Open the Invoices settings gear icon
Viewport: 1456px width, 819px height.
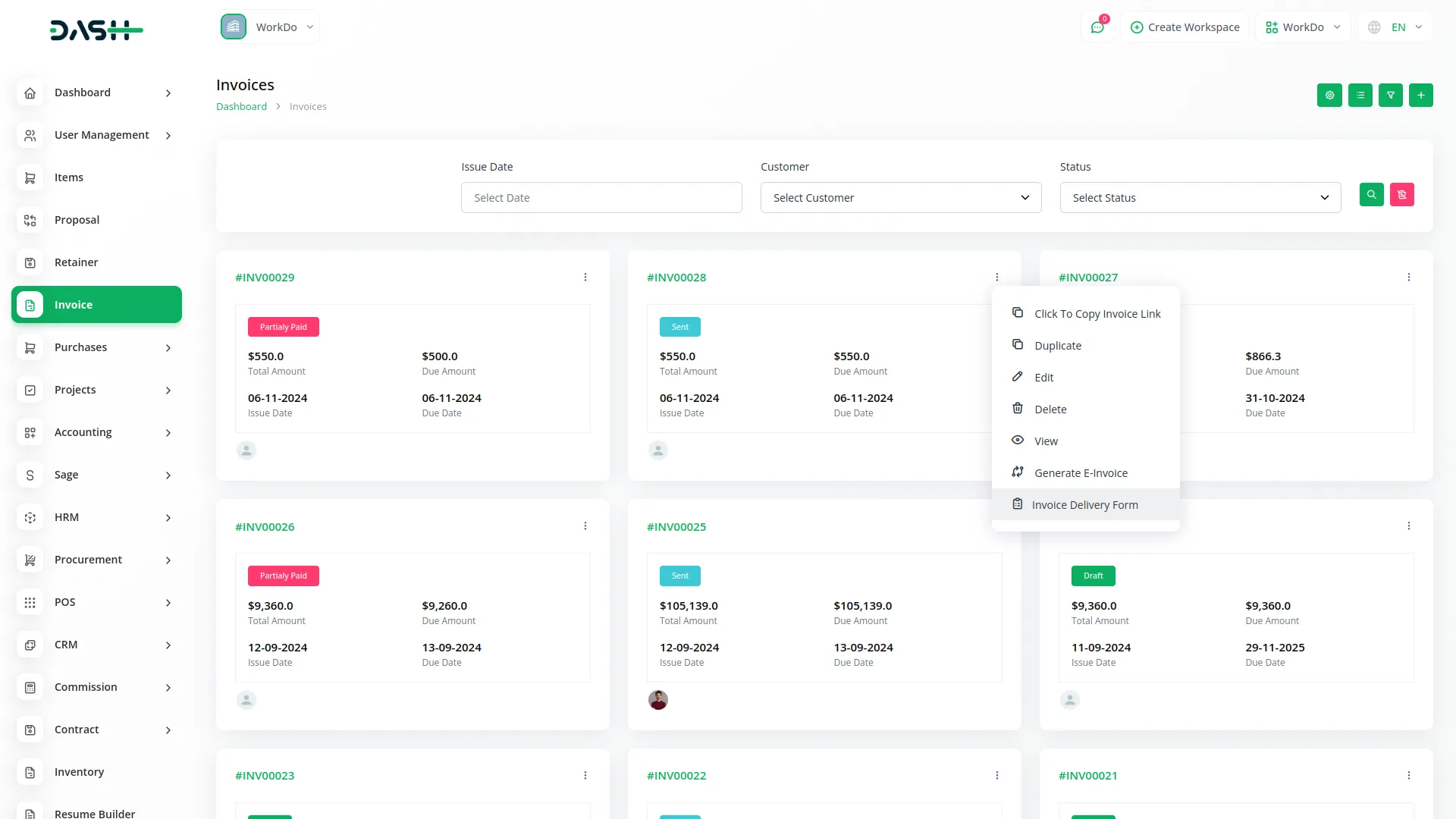[x=1329, y=95]
